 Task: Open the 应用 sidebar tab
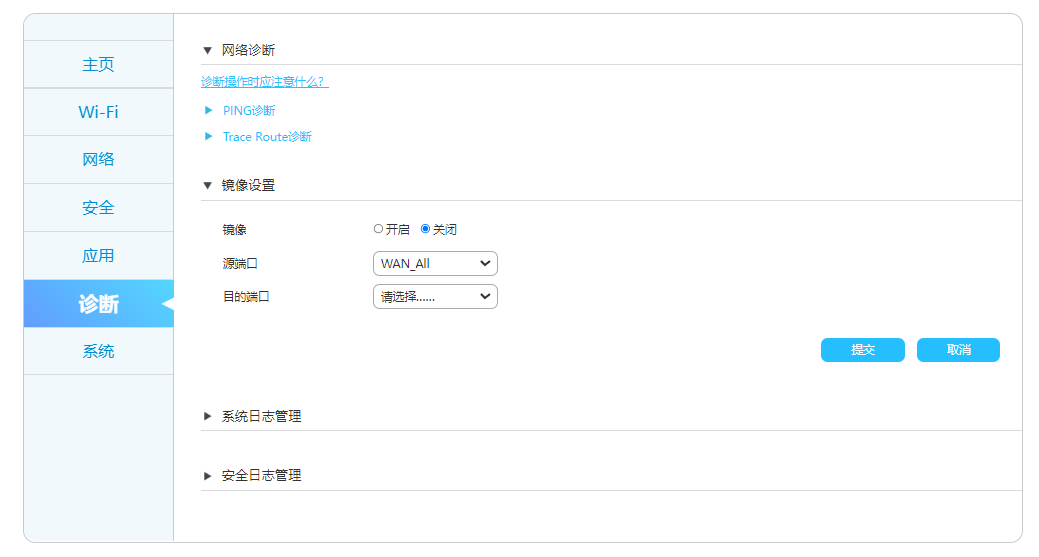coord(99,256)
